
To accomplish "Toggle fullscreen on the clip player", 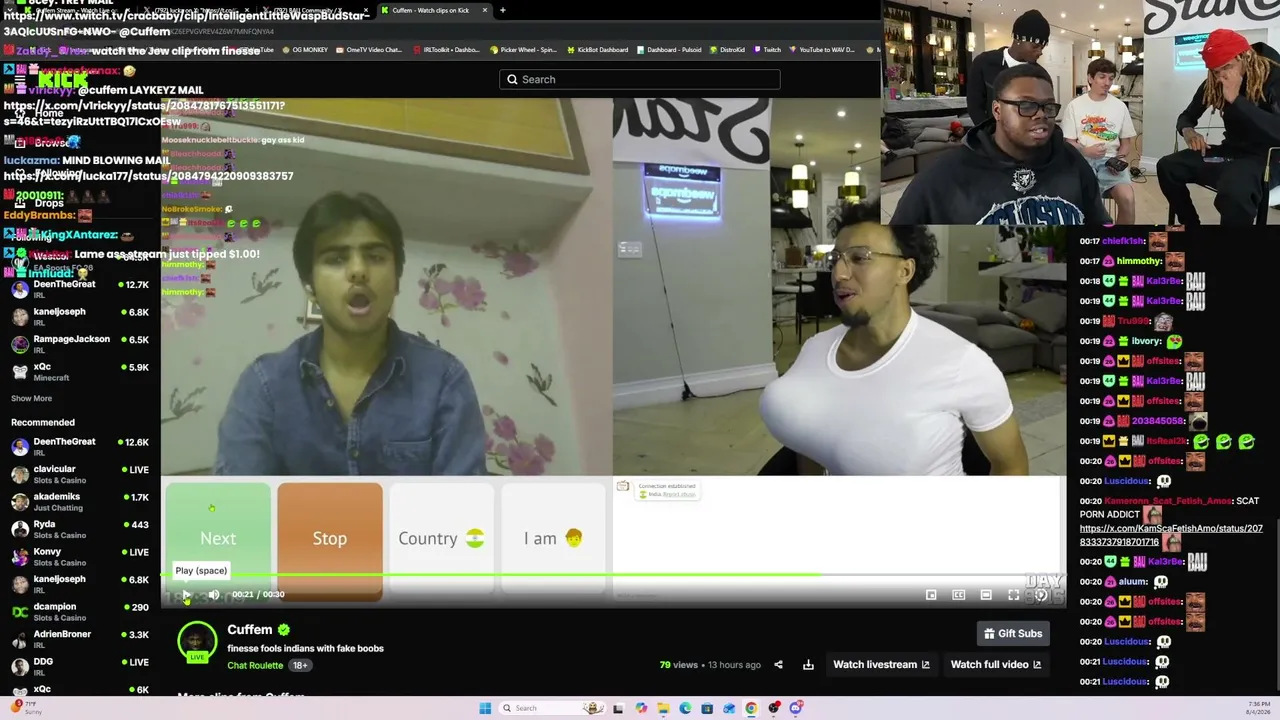I will (1013, 595).
